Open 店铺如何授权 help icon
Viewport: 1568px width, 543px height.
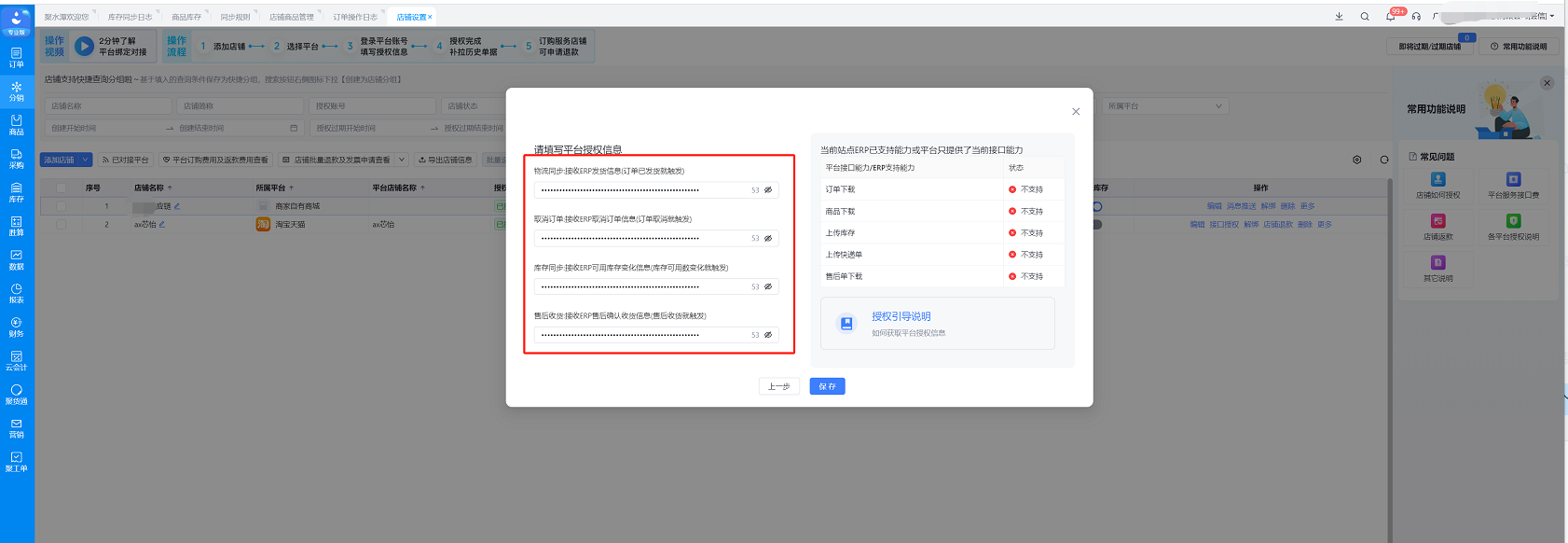click(x=1437, y=184)
